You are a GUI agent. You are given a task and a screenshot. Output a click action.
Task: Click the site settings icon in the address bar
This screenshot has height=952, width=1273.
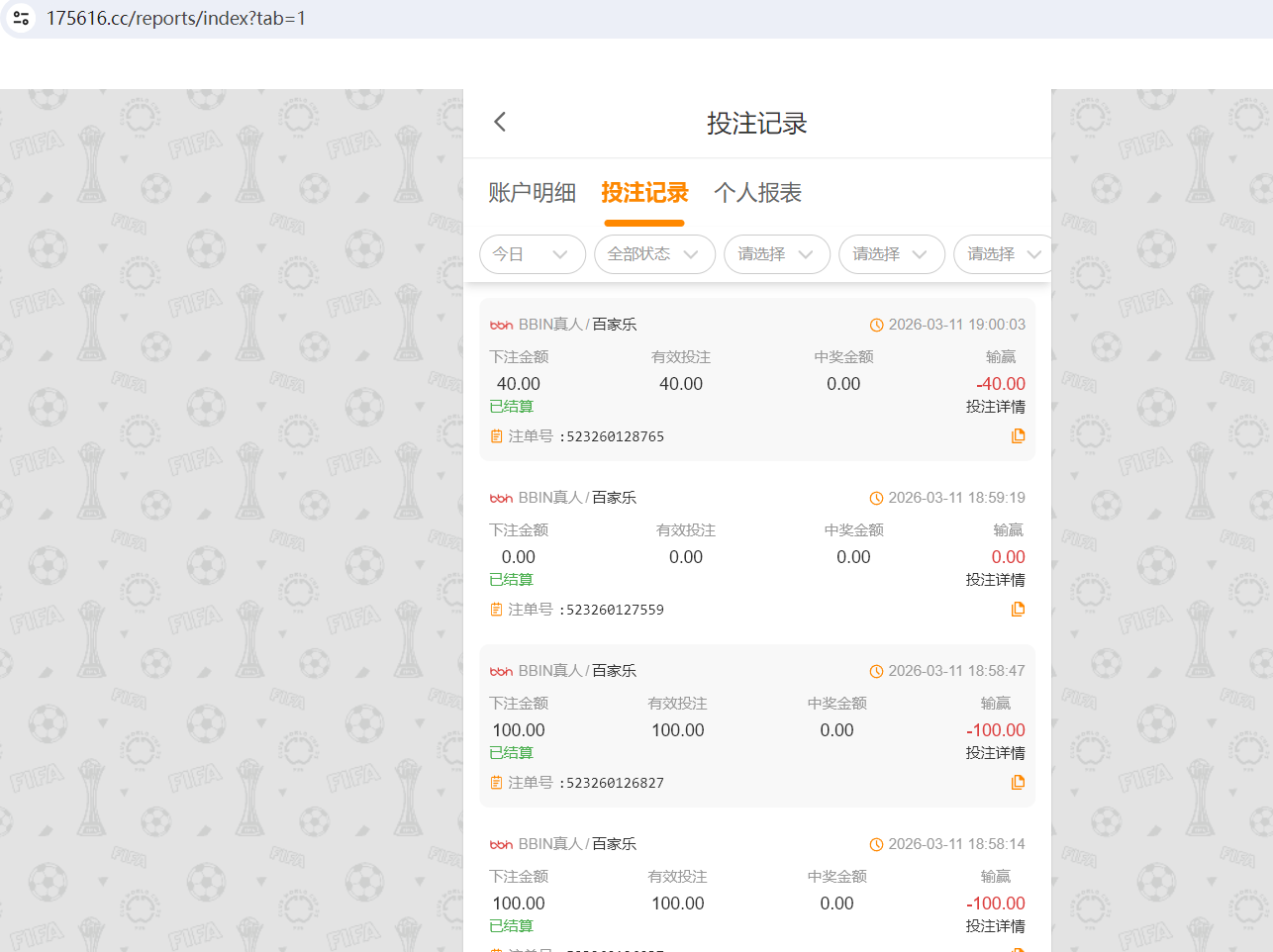click(20, 17)
